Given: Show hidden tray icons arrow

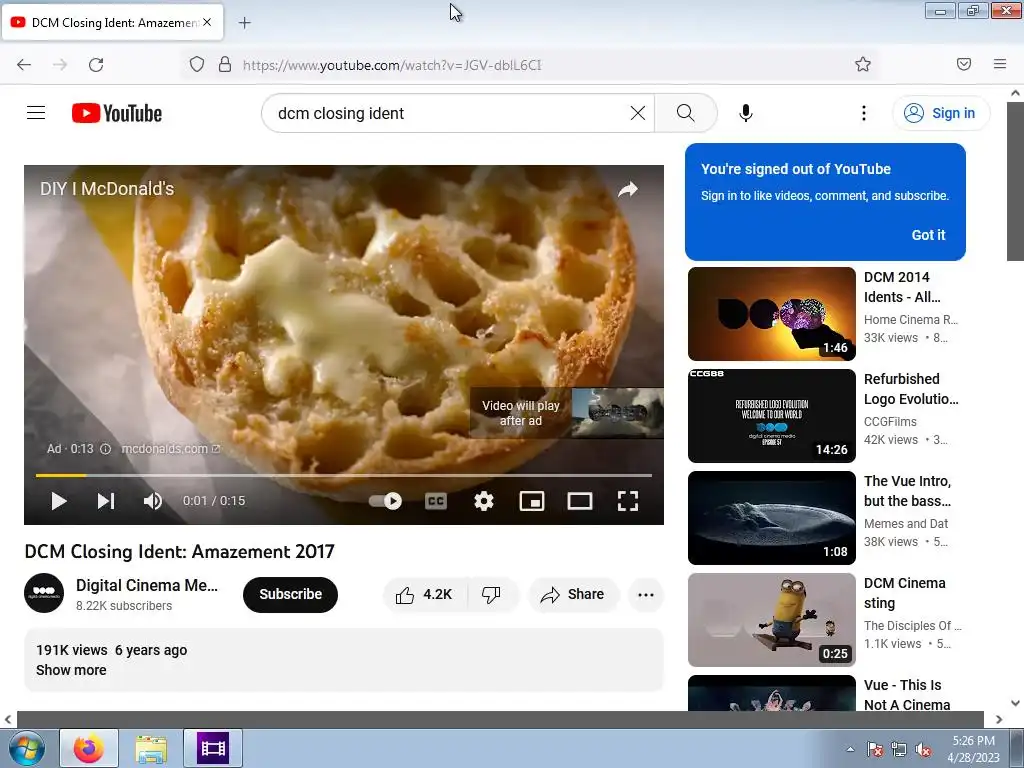Looking at the screenshot, I should tap(850, 749).
